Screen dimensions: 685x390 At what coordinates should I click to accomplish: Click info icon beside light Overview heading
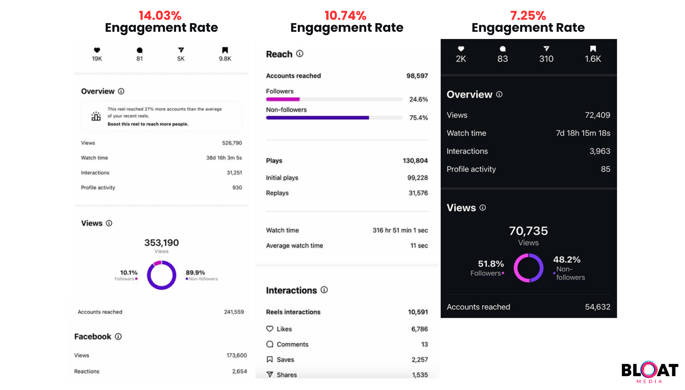[x=121, y=91]
